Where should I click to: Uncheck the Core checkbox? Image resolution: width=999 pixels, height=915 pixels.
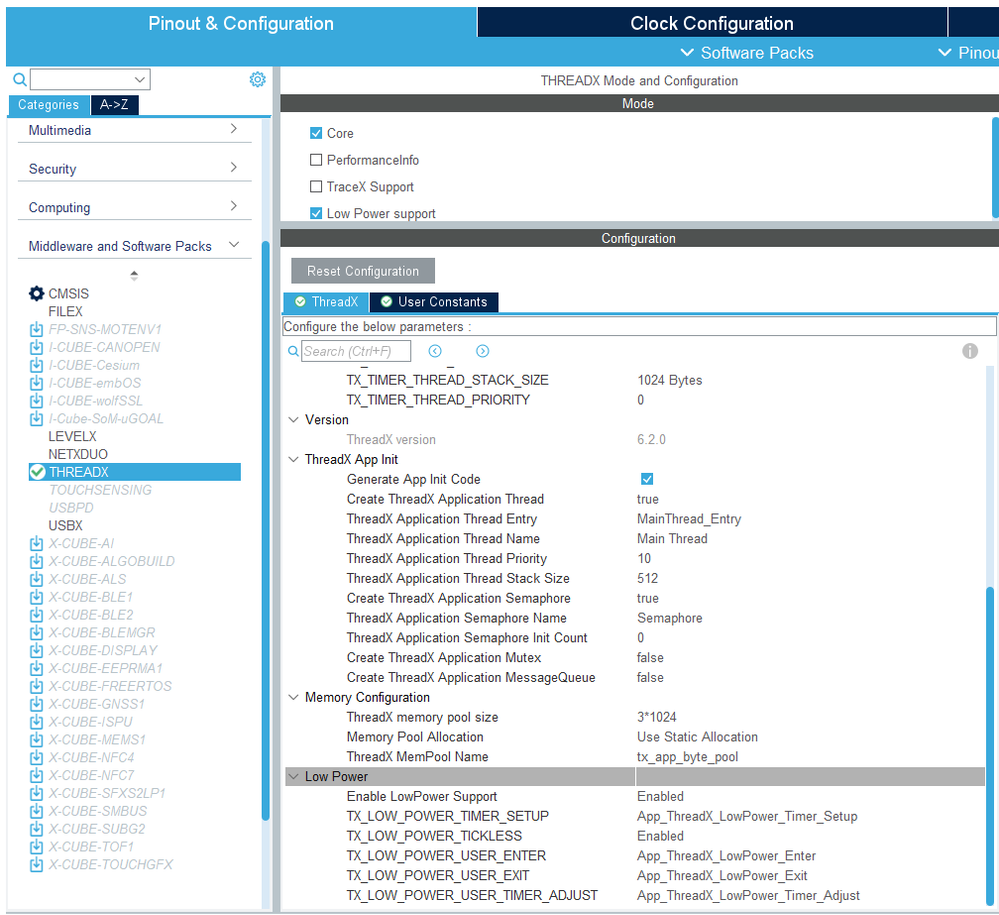coord(316,133)
